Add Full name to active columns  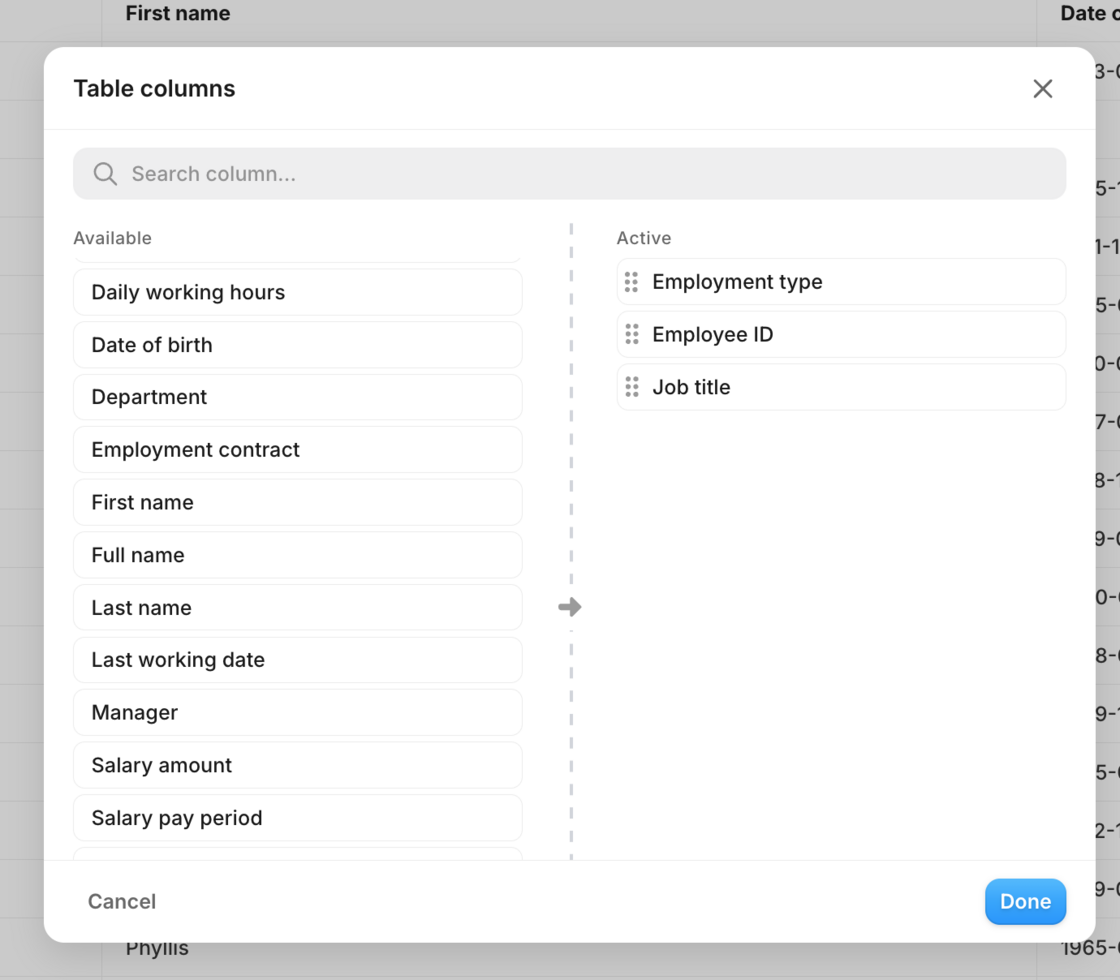(x=297, y=555)
